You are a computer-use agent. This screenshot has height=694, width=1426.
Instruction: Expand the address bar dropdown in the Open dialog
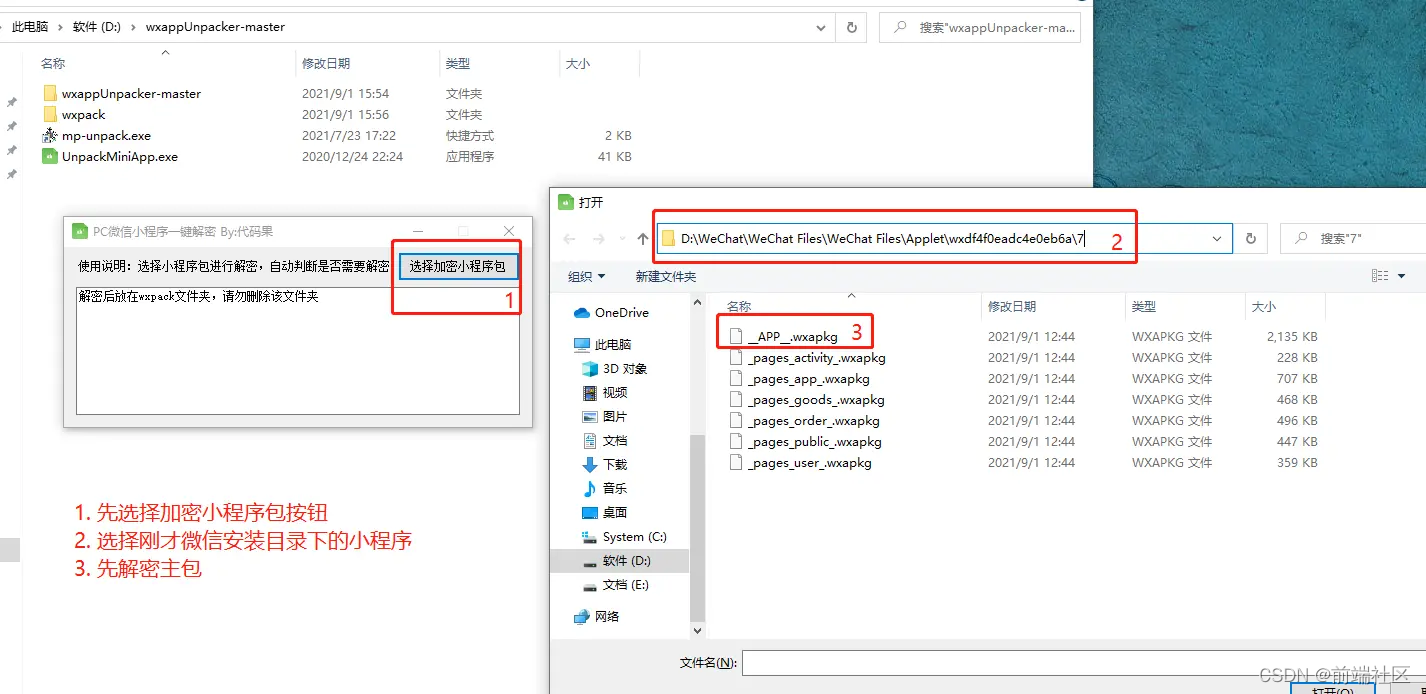(1216, 238)
